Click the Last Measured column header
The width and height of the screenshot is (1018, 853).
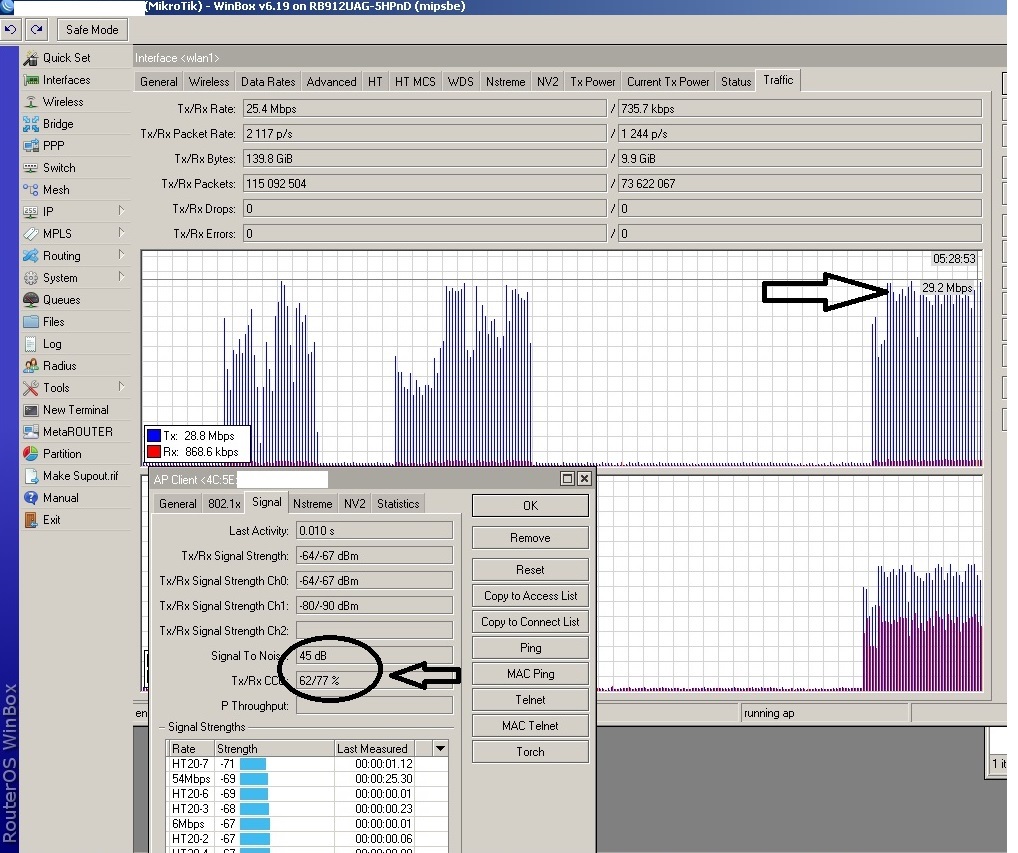pyautogui.click(x=374, y=748)
